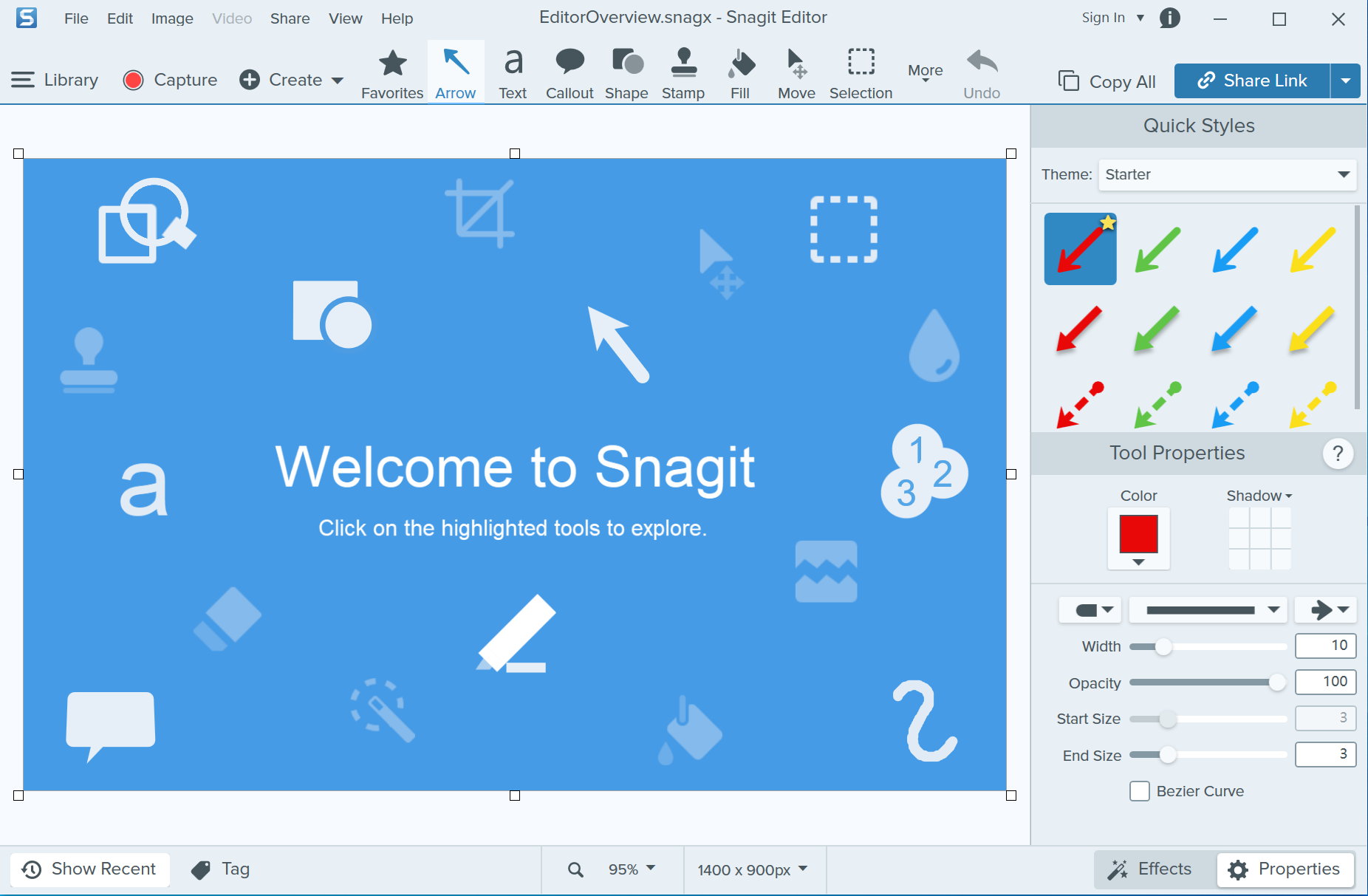This screenshot has width=1368, height=896.
Task: Click the Snagit logo icon
Action: click(x=27, y=18)
